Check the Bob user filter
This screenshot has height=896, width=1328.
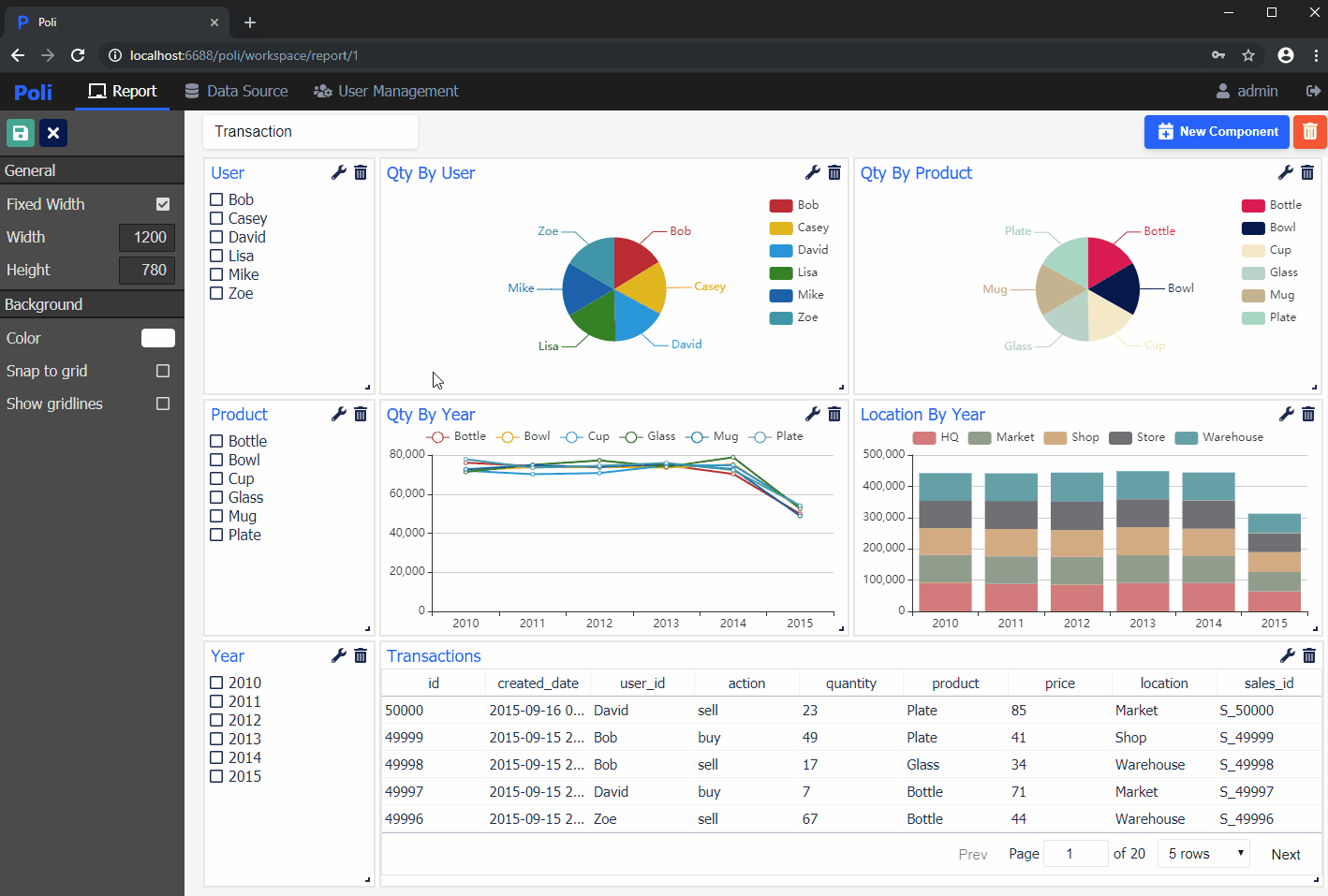point(216,199)
